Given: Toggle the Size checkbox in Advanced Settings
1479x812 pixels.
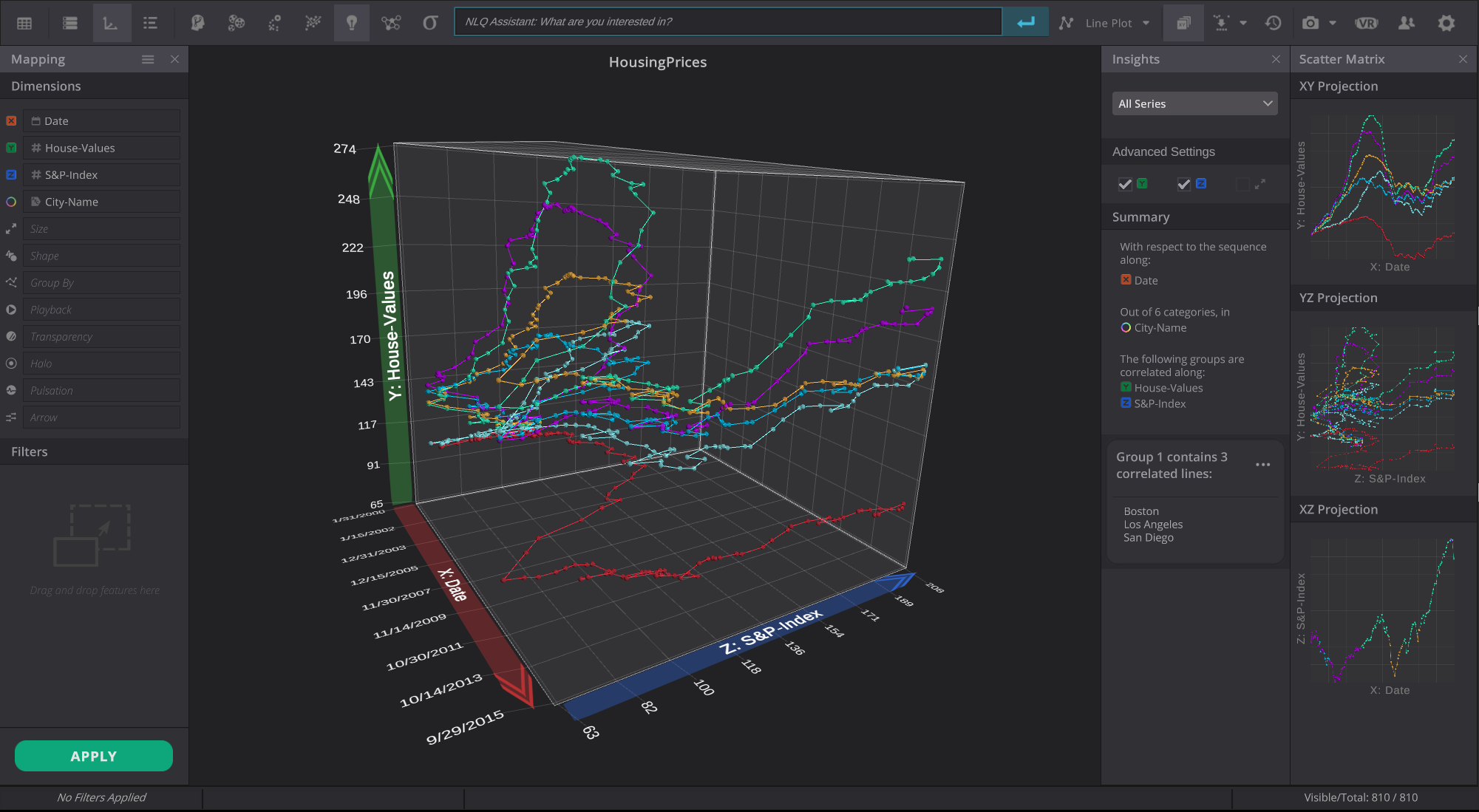Looking at the screenshot, I should [1242, 184].
